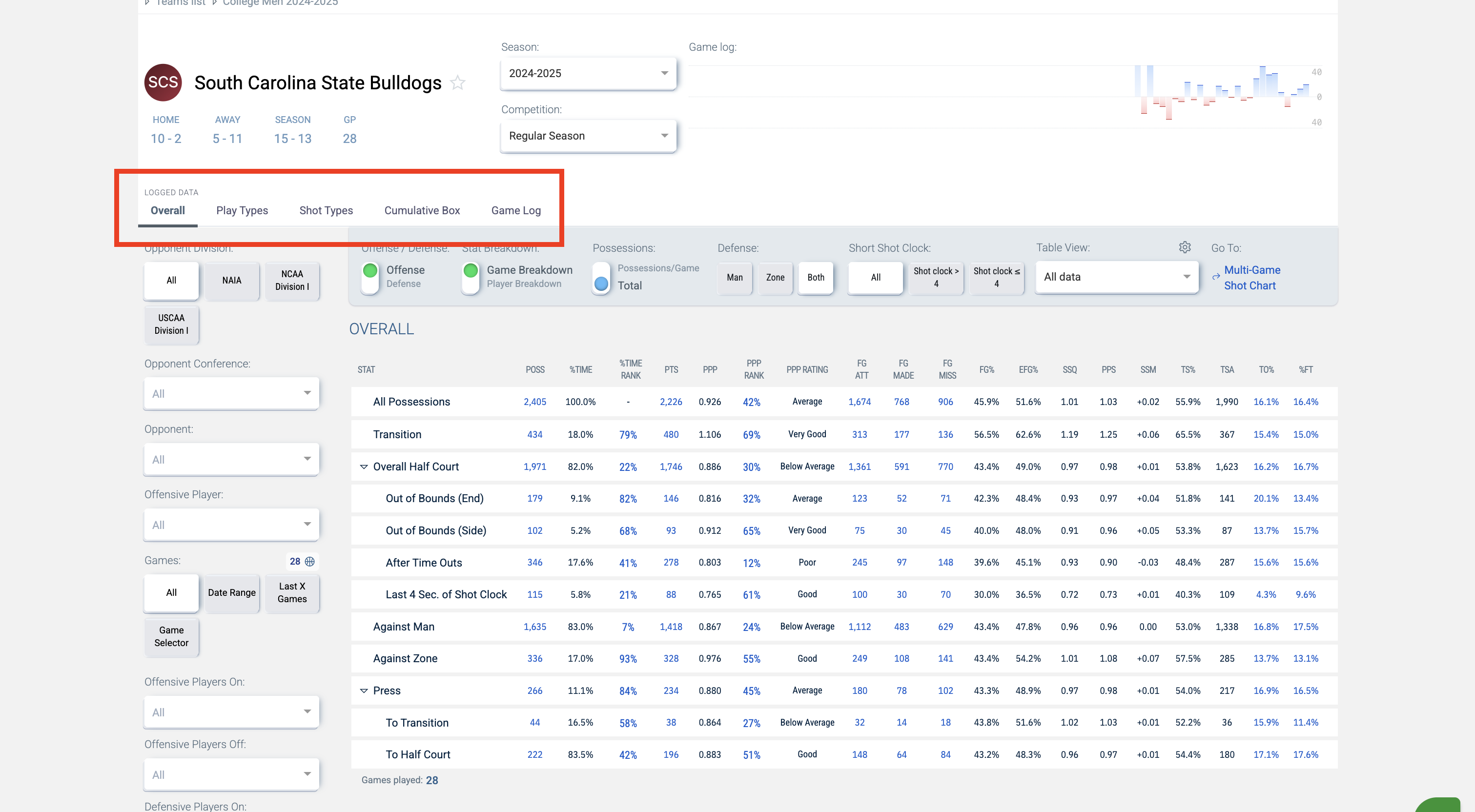This screenshot has height=812, width=1475.
Task: Collapse the Overall Half Court row
Action: point(364,467)
